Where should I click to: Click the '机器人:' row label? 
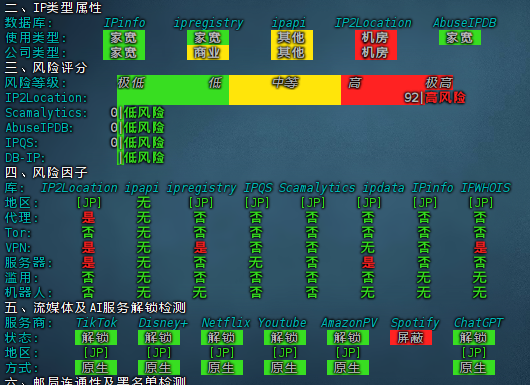pos(28,292)
